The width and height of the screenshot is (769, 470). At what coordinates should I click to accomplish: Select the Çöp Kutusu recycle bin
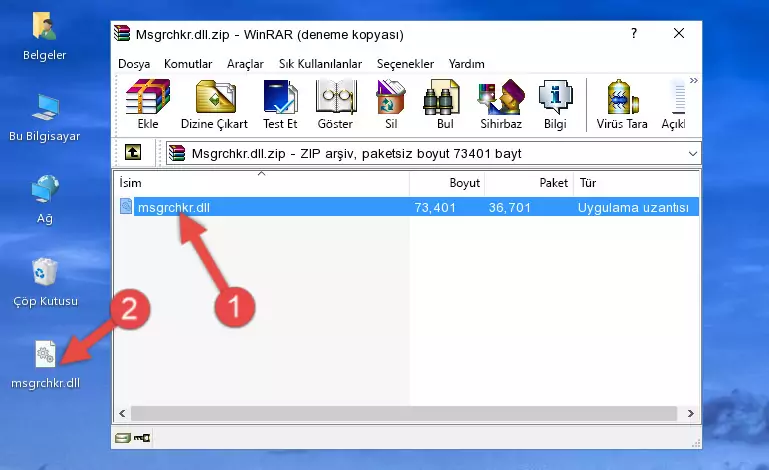point(45,282)
